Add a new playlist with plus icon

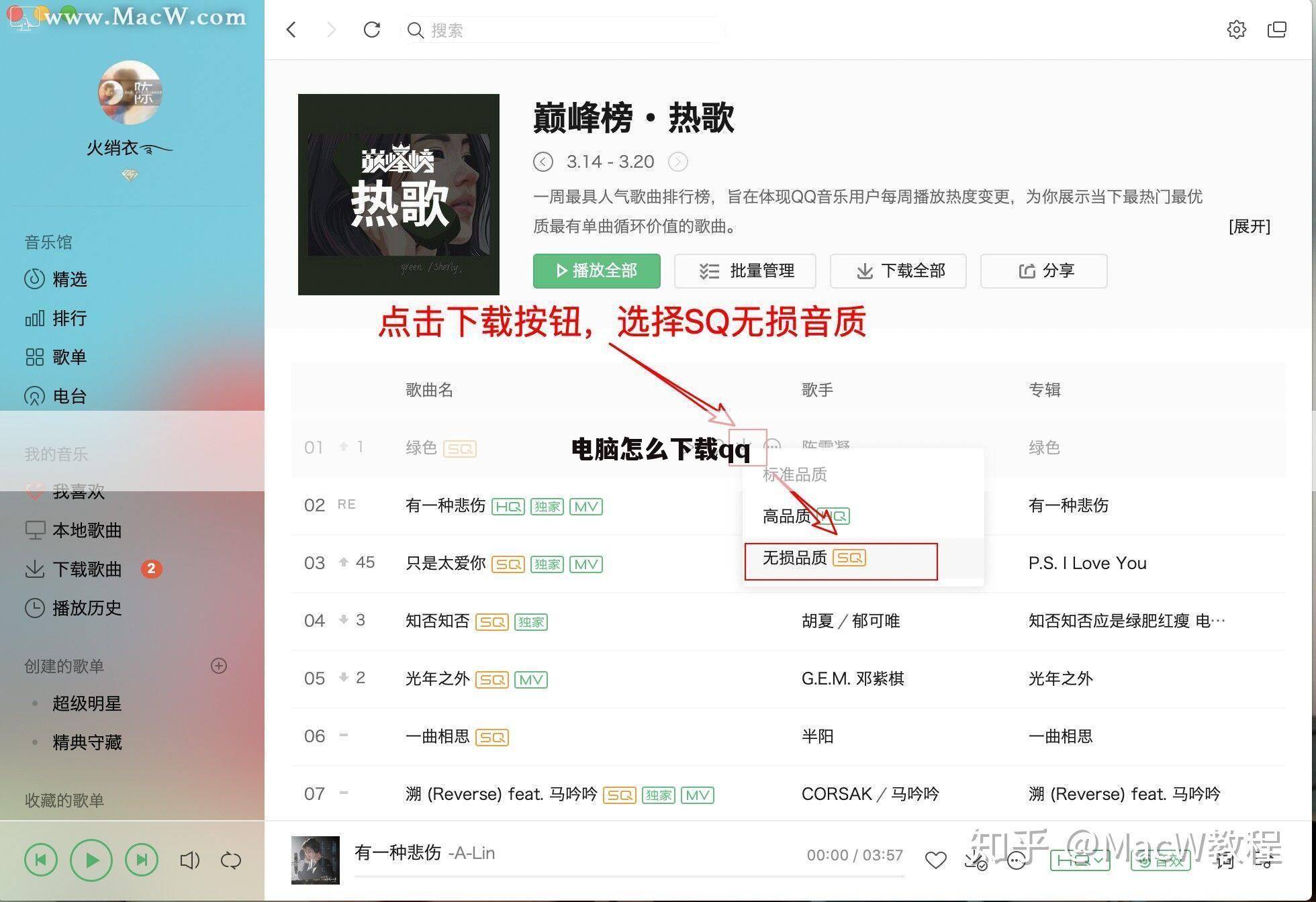[x=219, y=666]
